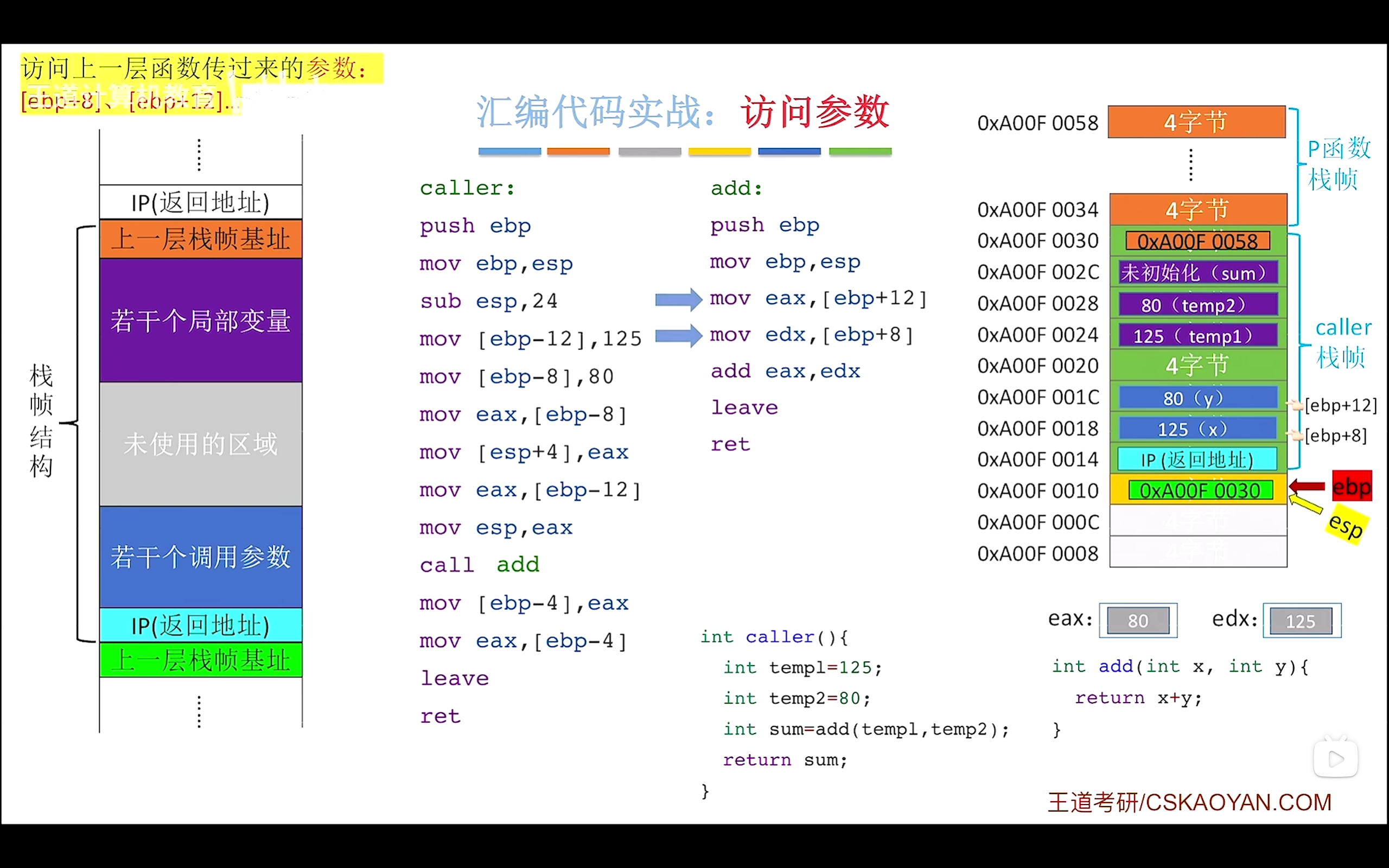Screen dimensions: 1389x868
Task: Click the yellow esp arrow pointer
Action: coord(1305,505)
